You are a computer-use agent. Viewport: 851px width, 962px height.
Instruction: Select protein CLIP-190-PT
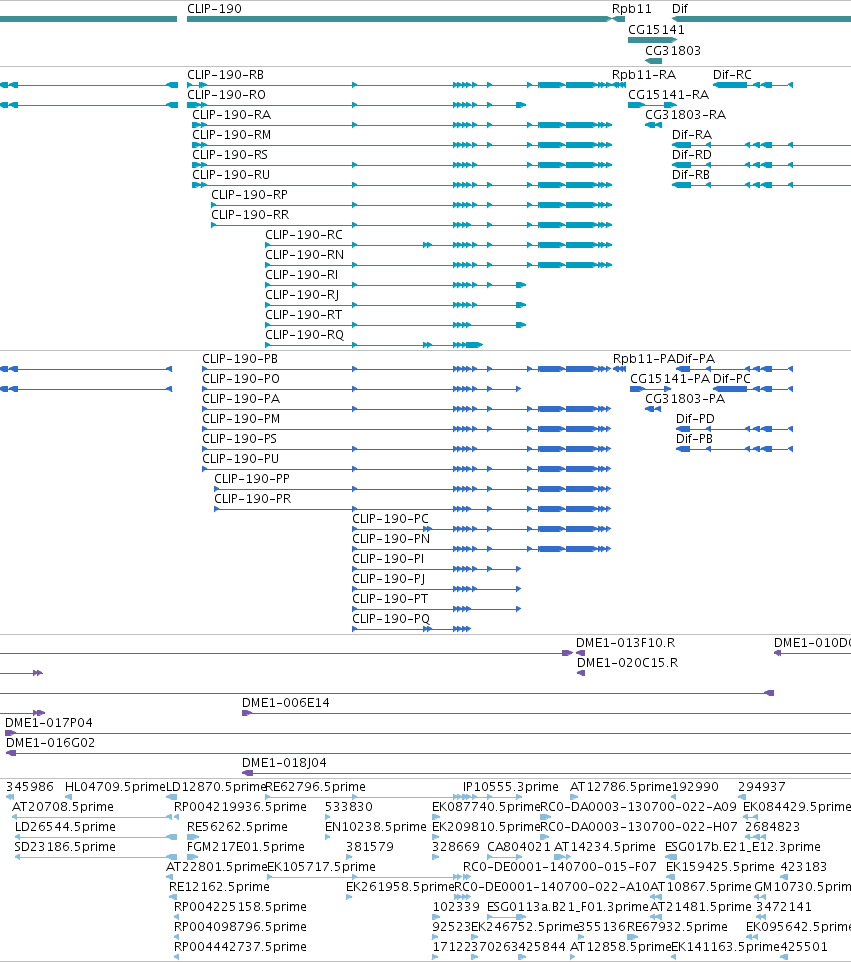[x=390, y=599]
